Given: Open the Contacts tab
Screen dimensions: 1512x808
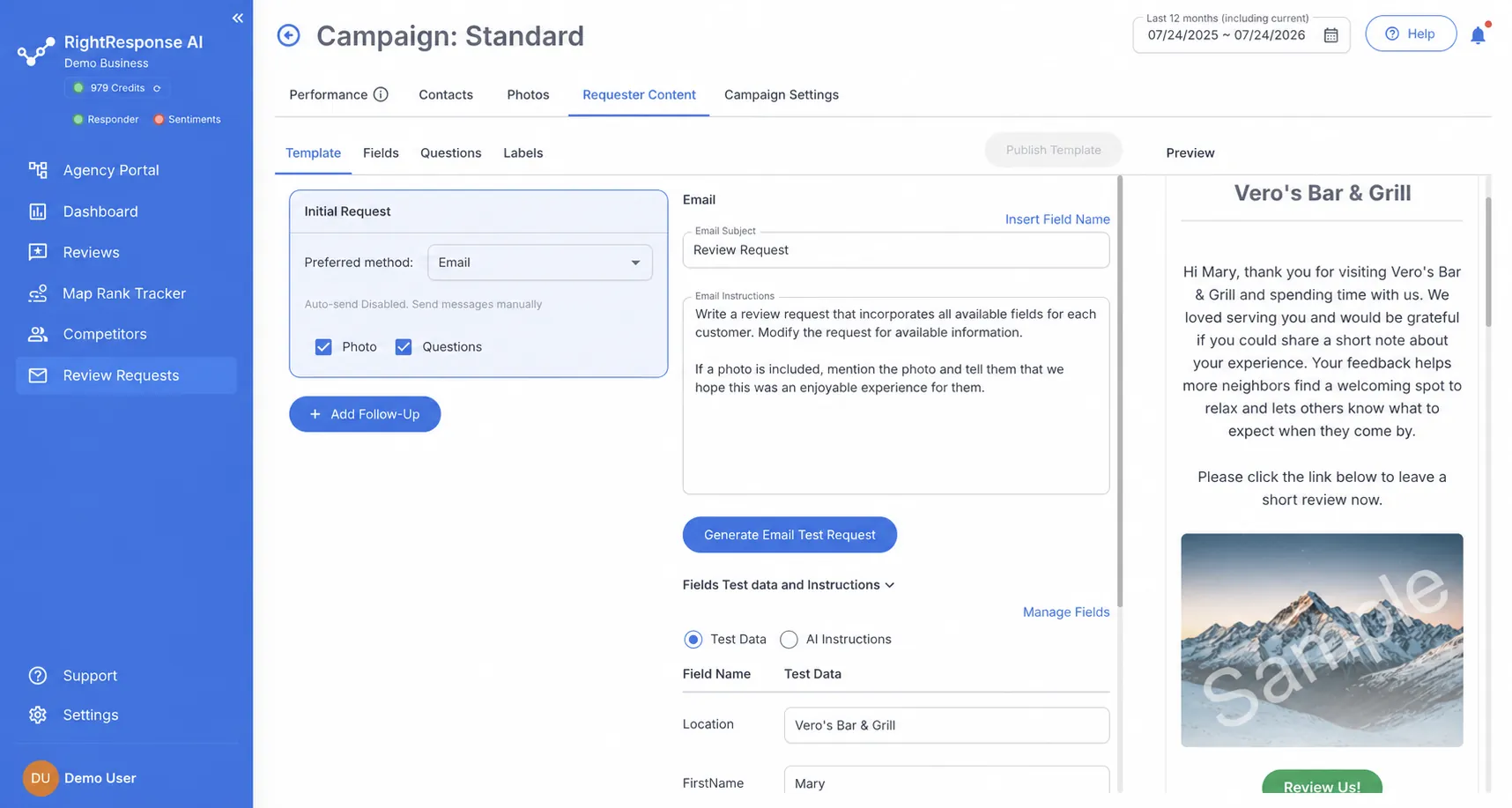Looking at the screenshot, I should [x=446, y=94].
